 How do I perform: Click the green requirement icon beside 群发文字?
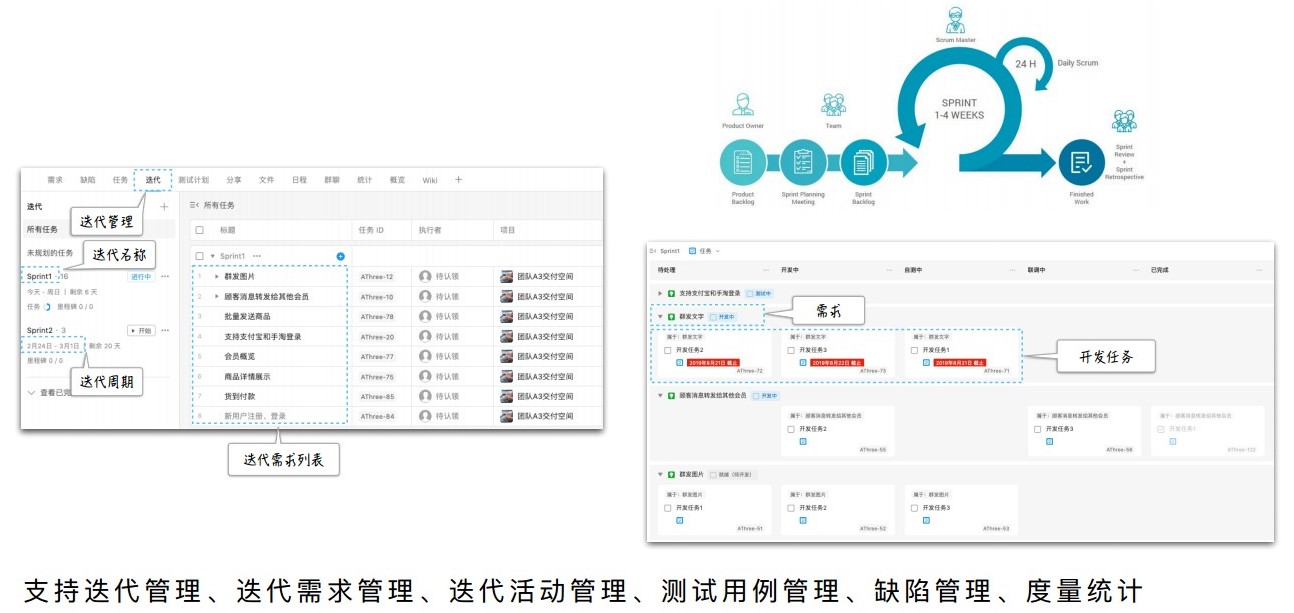(x=672, y=317)
